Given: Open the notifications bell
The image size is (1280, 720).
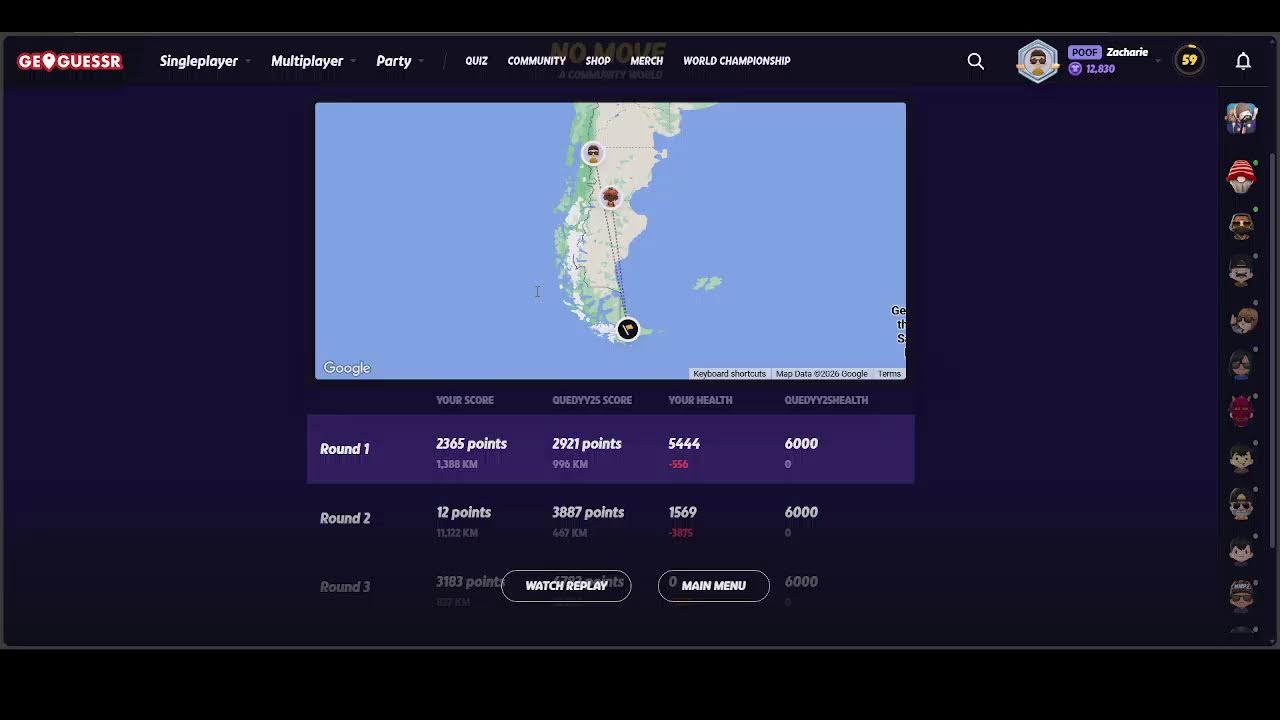Looking at the screenshot, I should [x=1243, y=61].
